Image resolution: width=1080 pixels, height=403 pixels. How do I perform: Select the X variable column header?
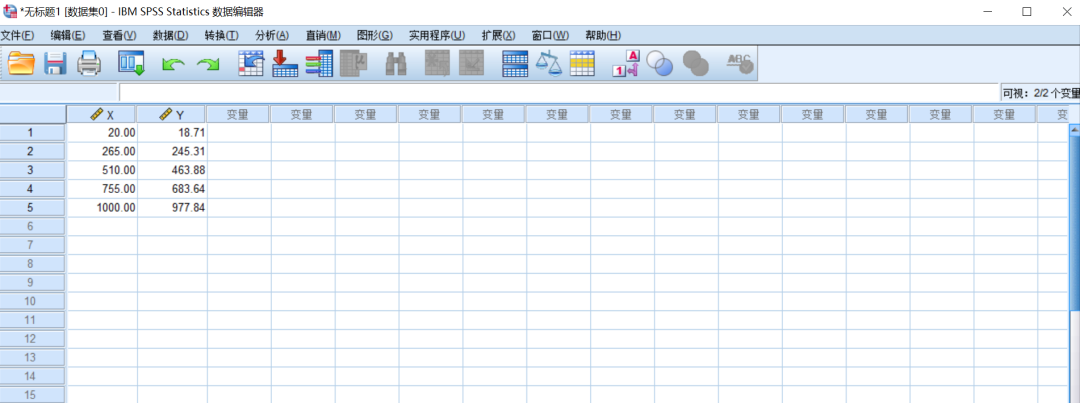(x=102, y=115)
